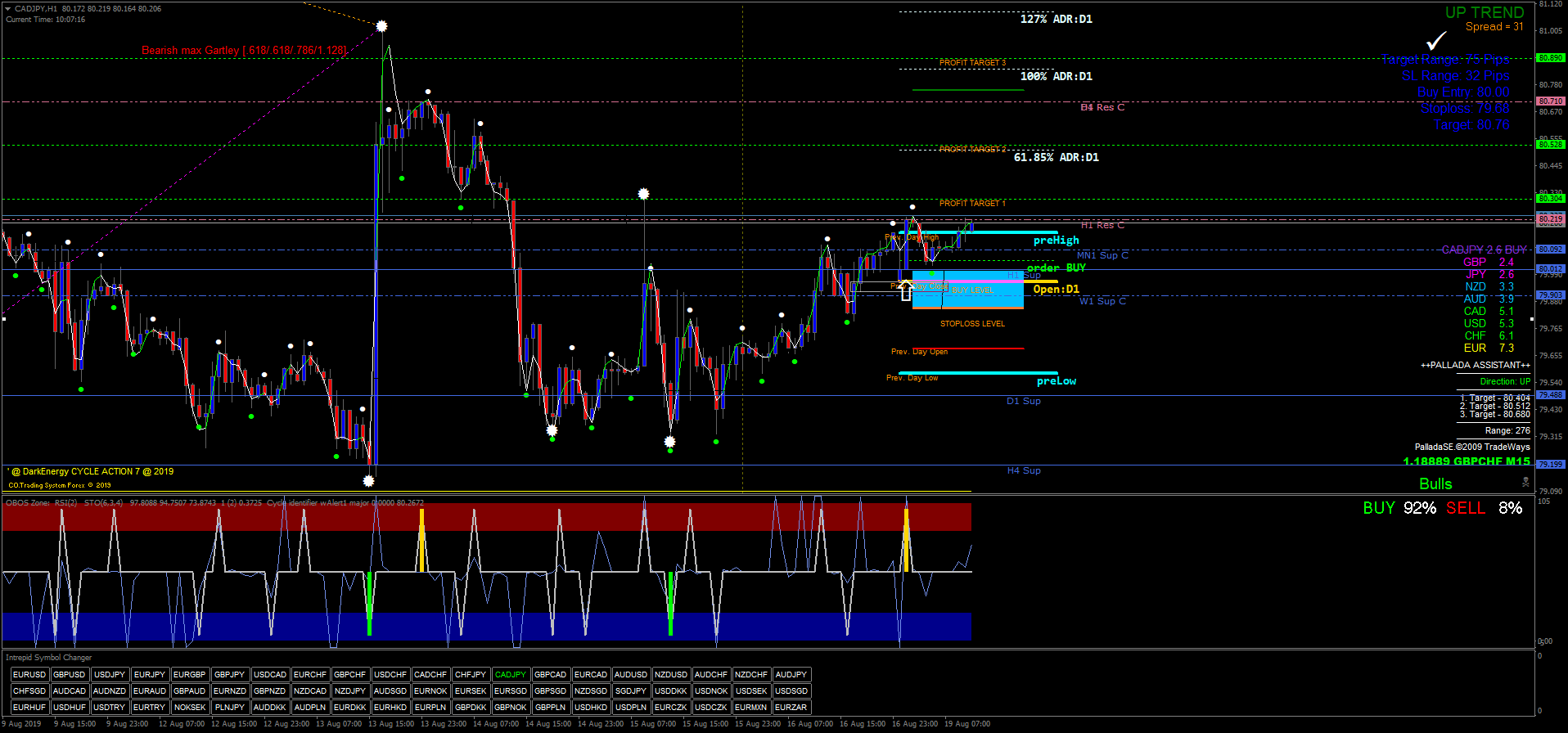Image resolution: width=1568 pixels, height=733 pixels.
Task: Switch chart to EURUSD symbol
Action: click(29, 675)
